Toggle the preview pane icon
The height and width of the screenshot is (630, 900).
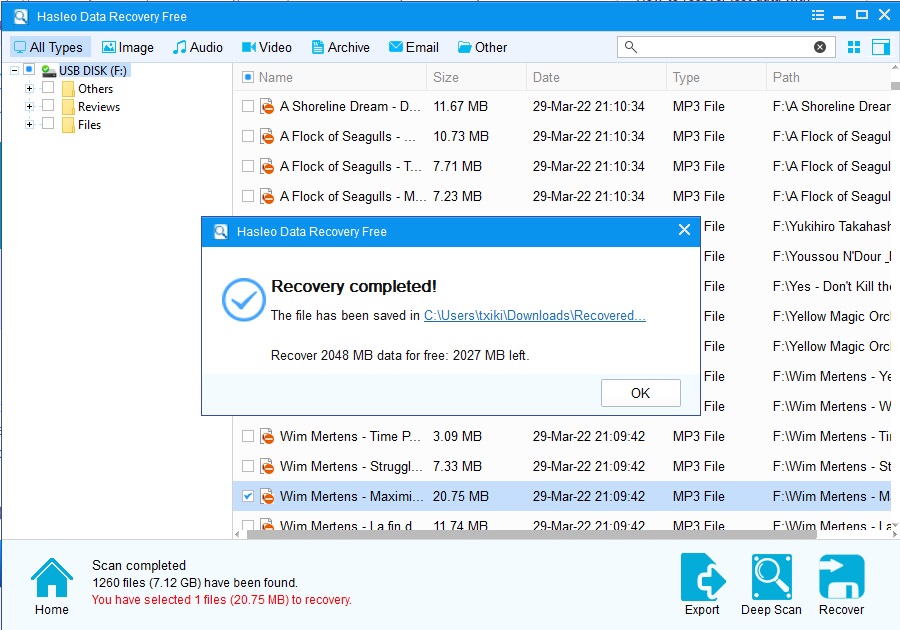tap(880, 47)
